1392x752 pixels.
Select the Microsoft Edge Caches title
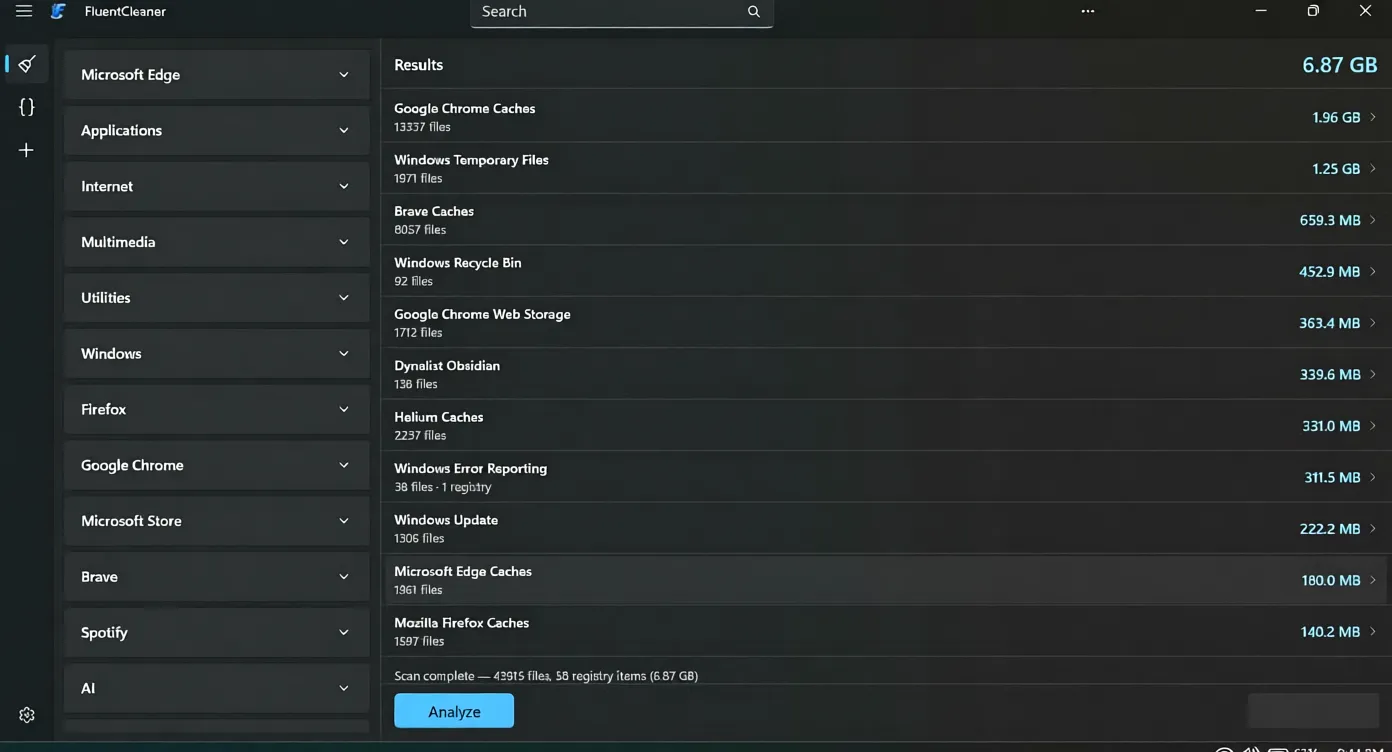pyautogui.click(x=463, y=571)
